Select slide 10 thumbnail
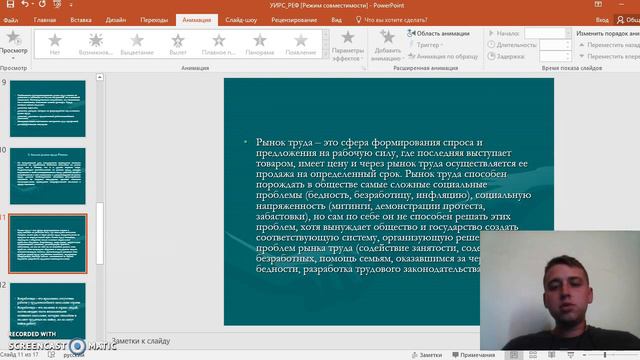 tap(48, 176)
